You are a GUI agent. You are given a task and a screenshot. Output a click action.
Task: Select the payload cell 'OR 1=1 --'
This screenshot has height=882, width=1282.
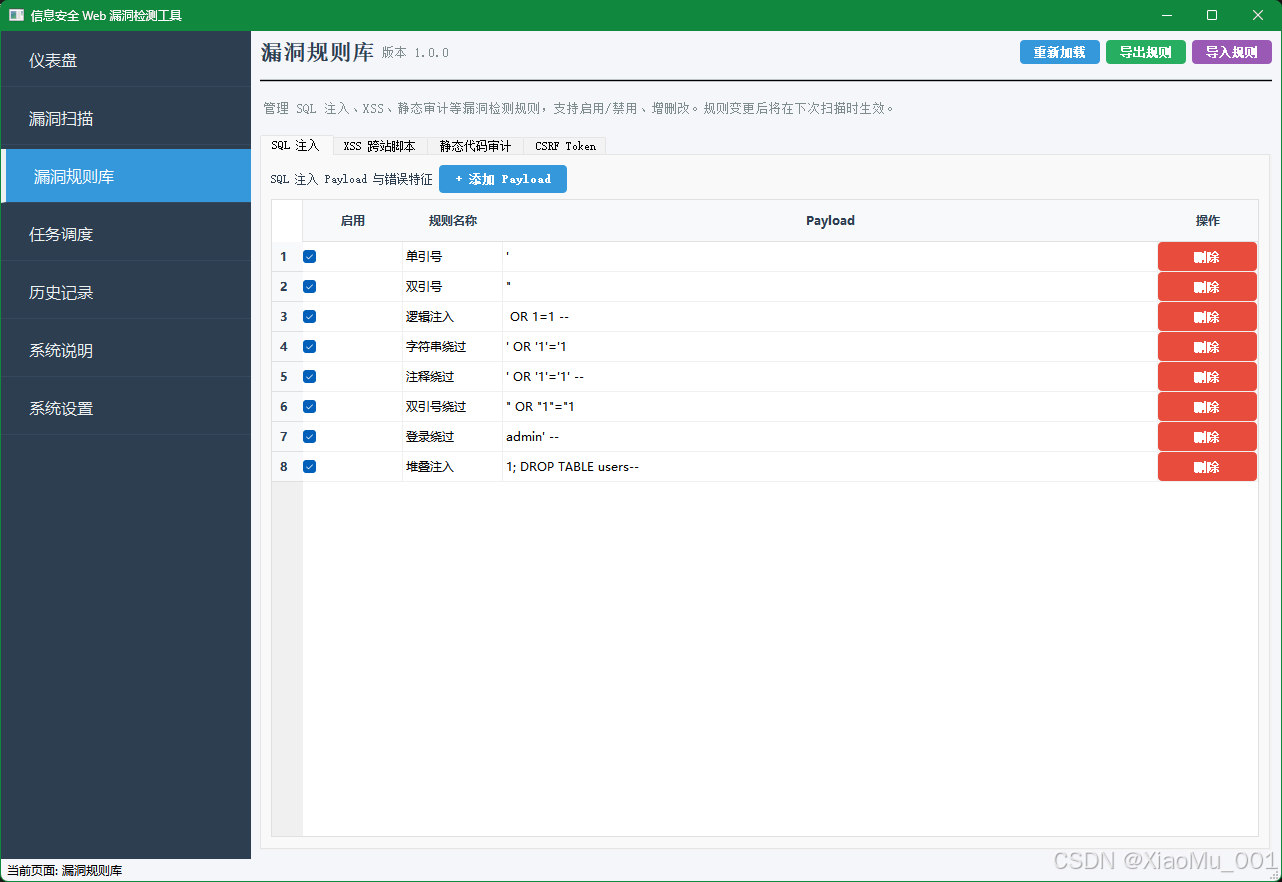(x=830, y=317)
